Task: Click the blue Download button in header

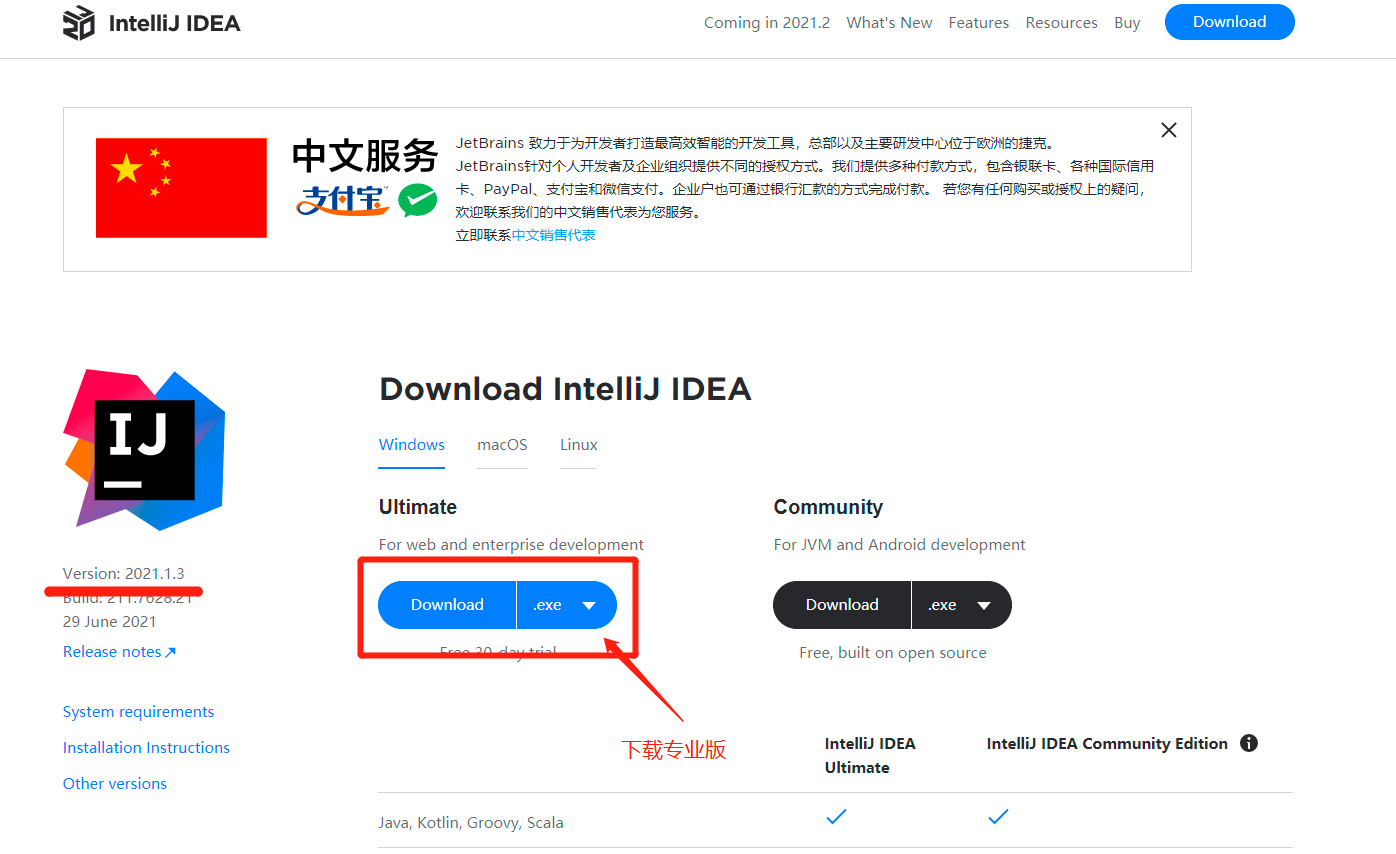Action: [1230, 22]
